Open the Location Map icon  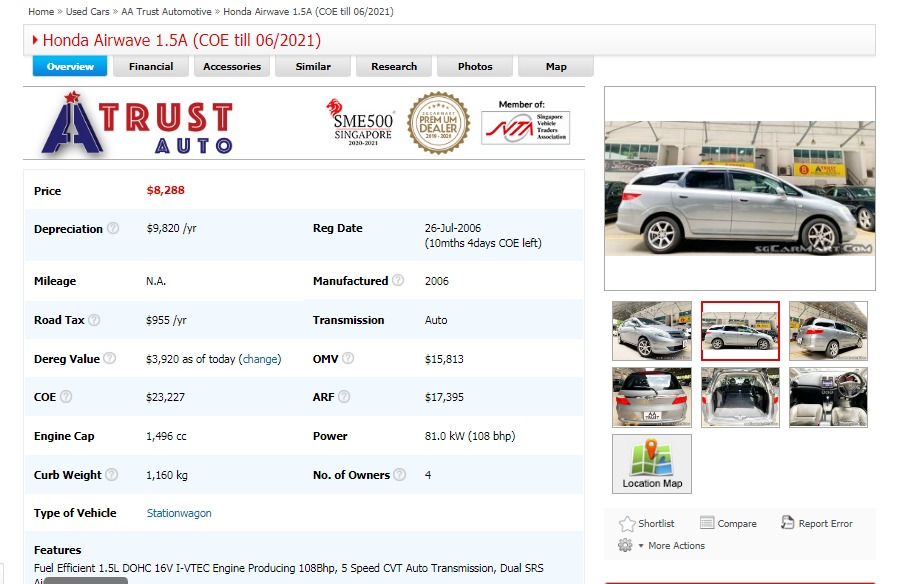click(x=652, y=464)
